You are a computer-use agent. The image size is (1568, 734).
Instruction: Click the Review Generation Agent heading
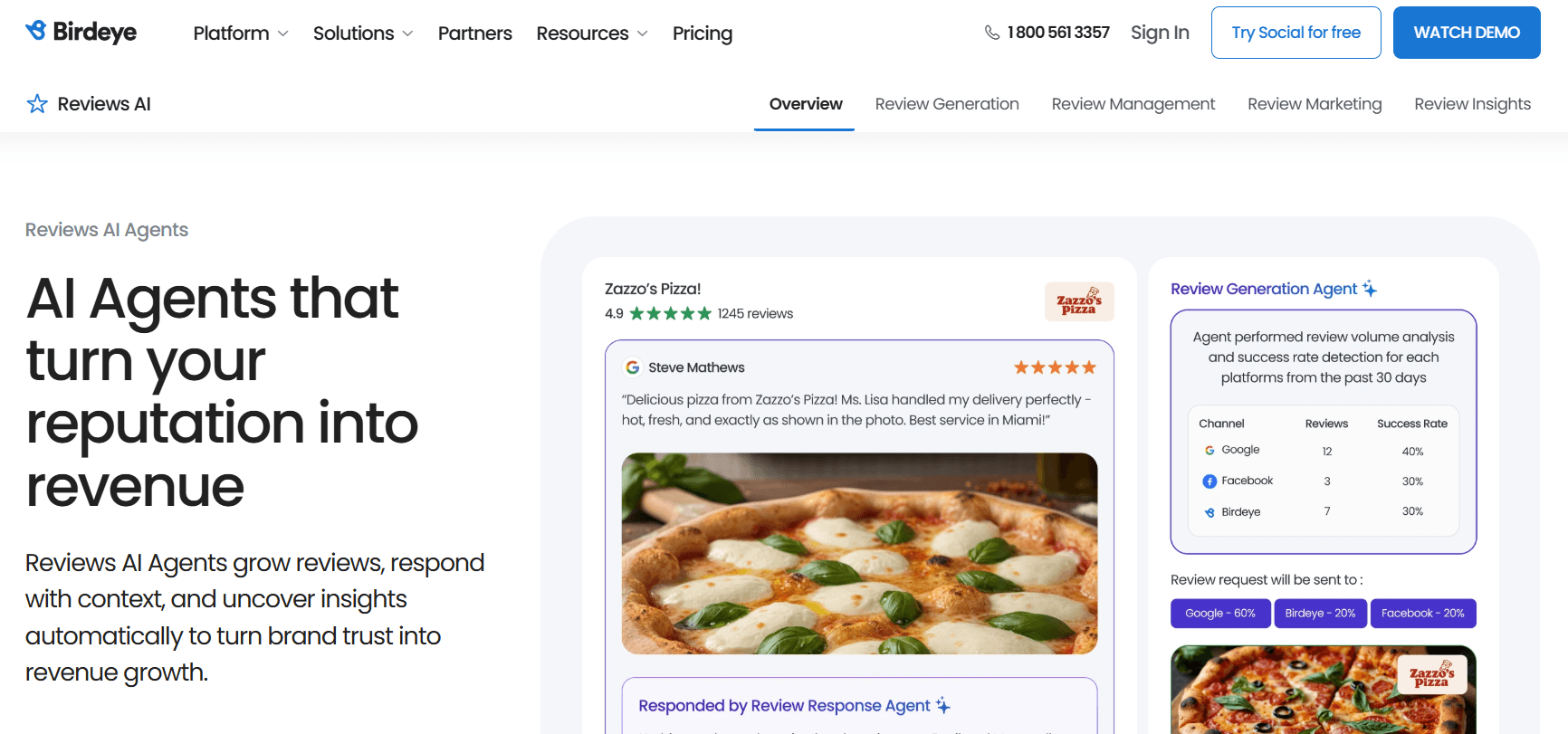1264,289
